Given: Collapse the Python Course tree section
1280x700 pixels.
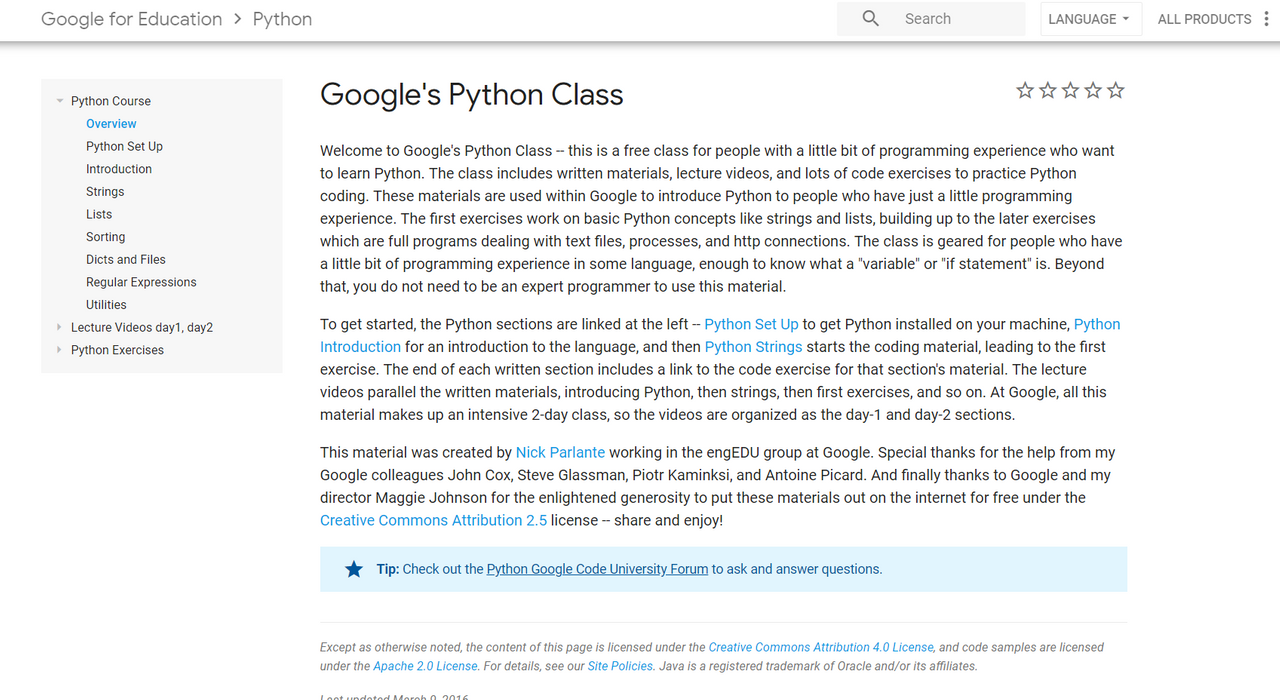Looking at the screenshot, I should tap(60, 101).
